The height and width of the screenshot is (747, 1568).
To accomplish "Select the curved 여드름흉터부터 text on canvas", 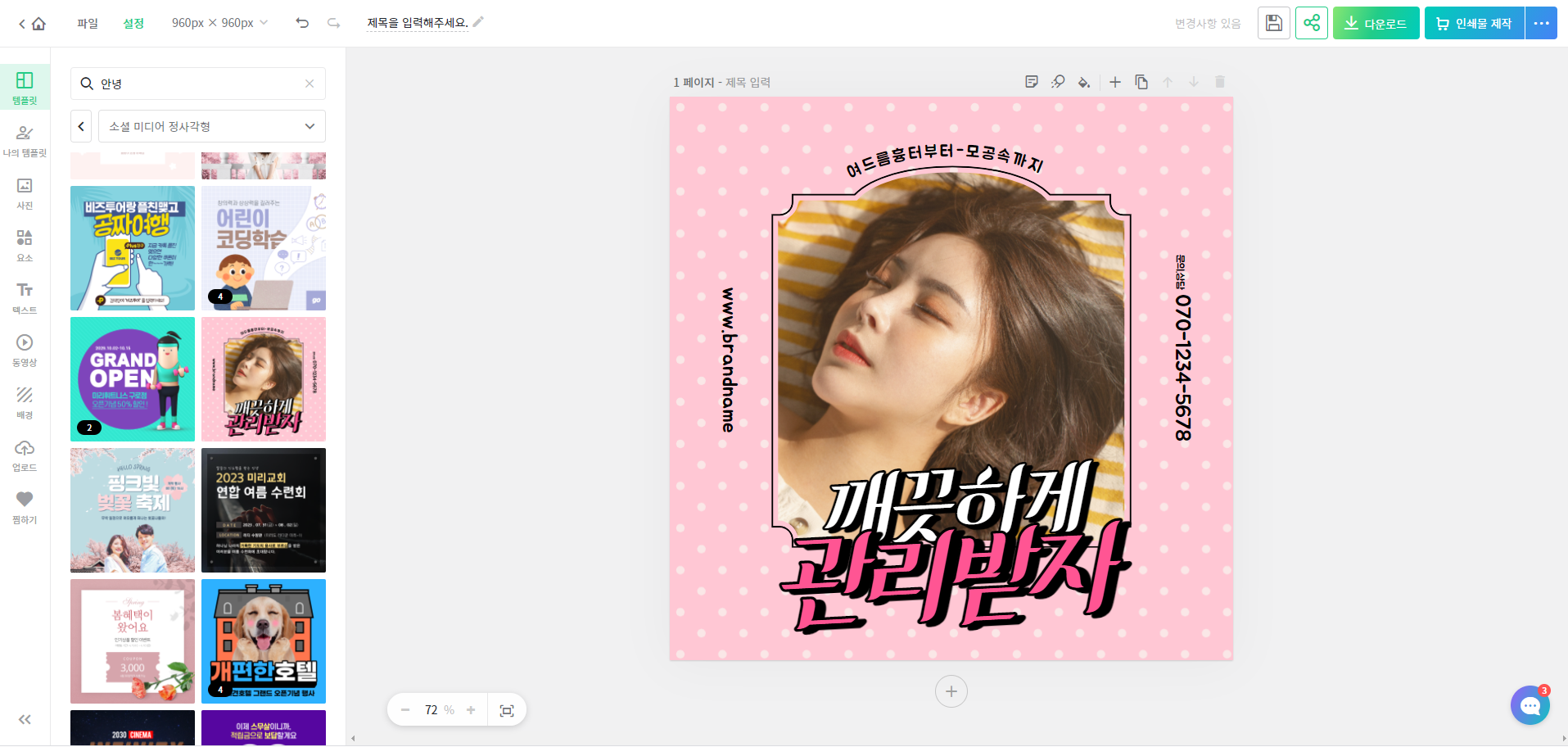I will pos(944,160).
